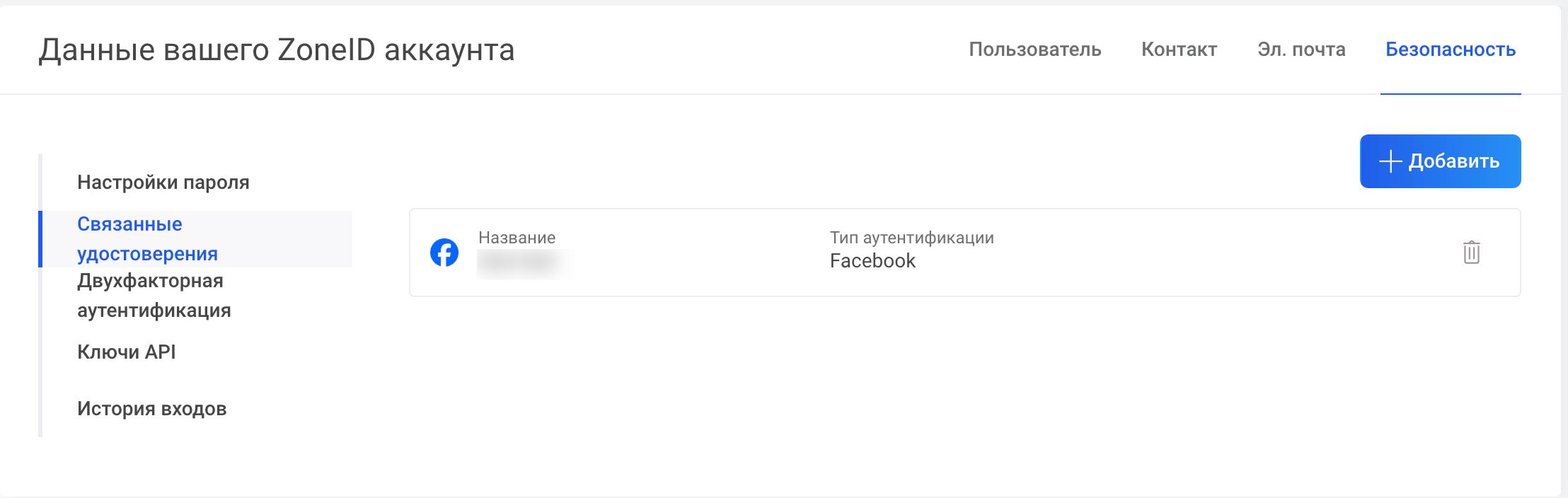Image resolution: width=1568 pixels, height=498 pixels.
Task: Click the underline beneath Безопасность tab
Action: click(1450, 93)
